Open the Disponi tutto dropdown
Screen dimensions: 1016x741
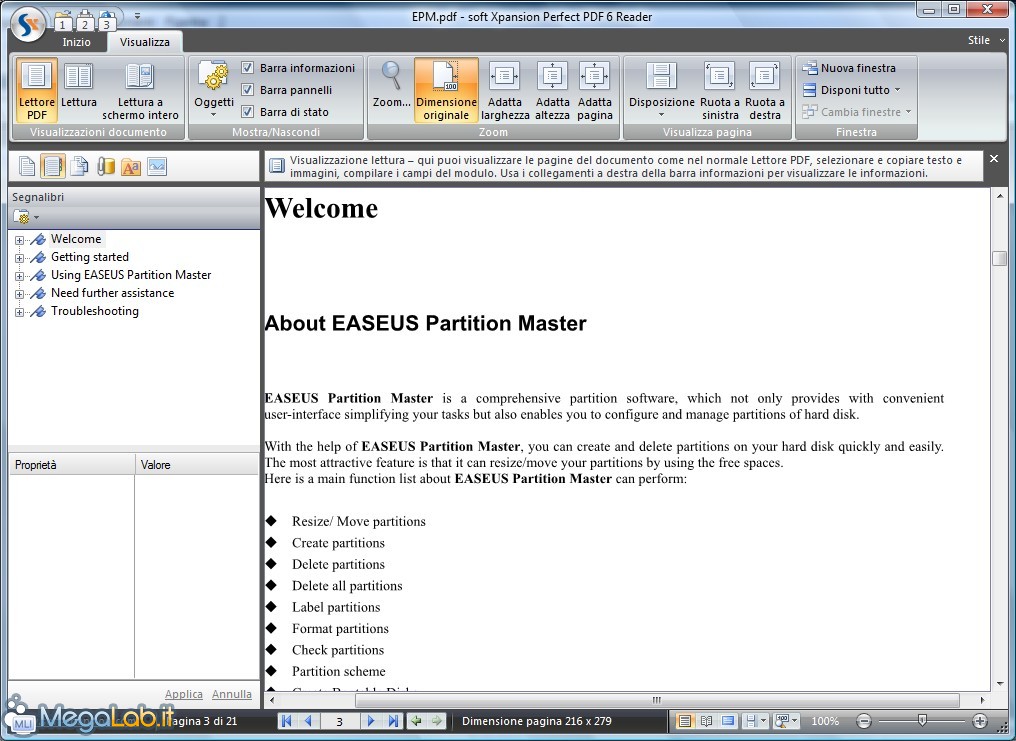[x=851, y=89]
